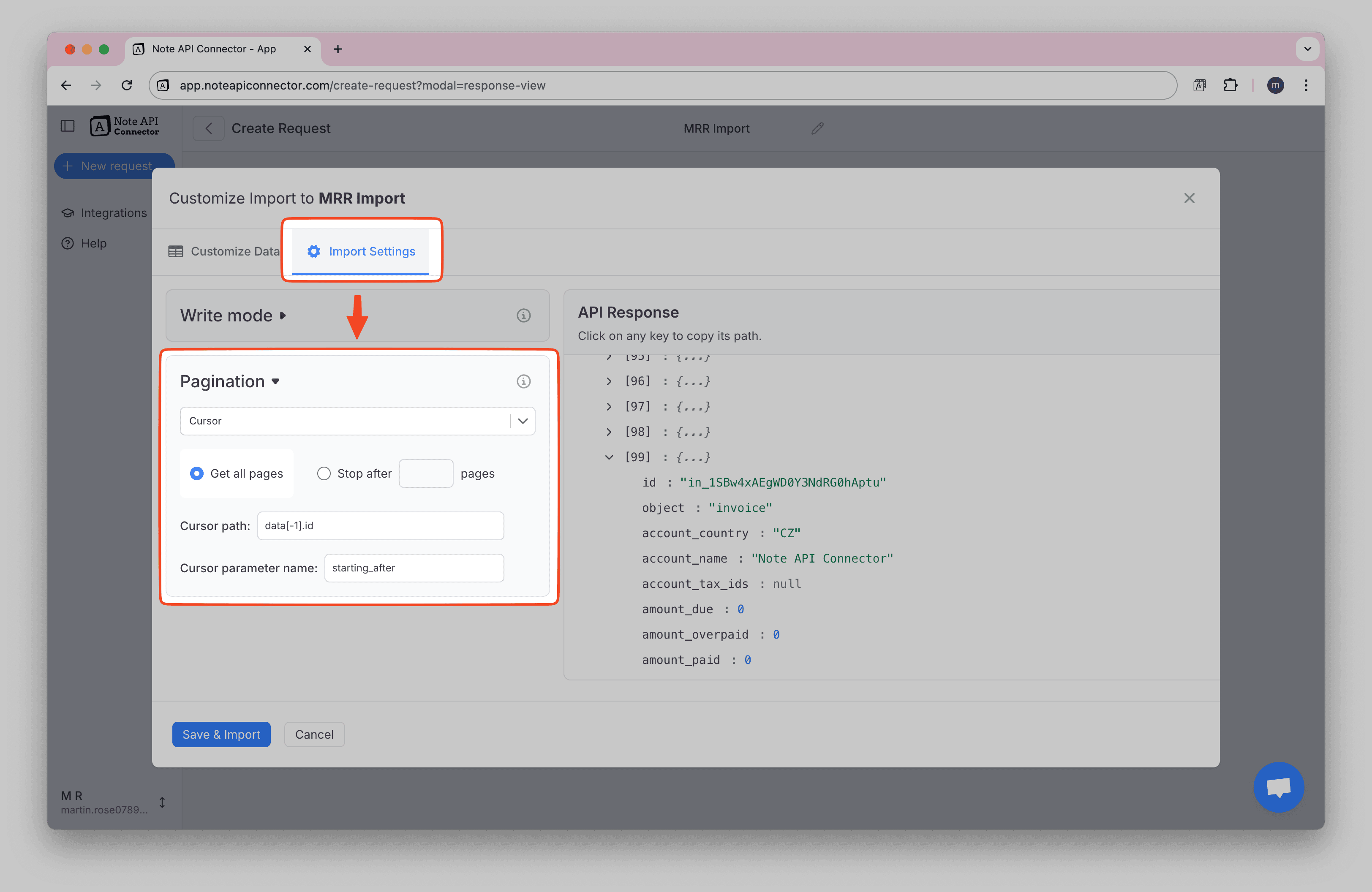Viewport: 1372px width, 892px height.
Task: Select the Get all pages option
Action: 197,473
